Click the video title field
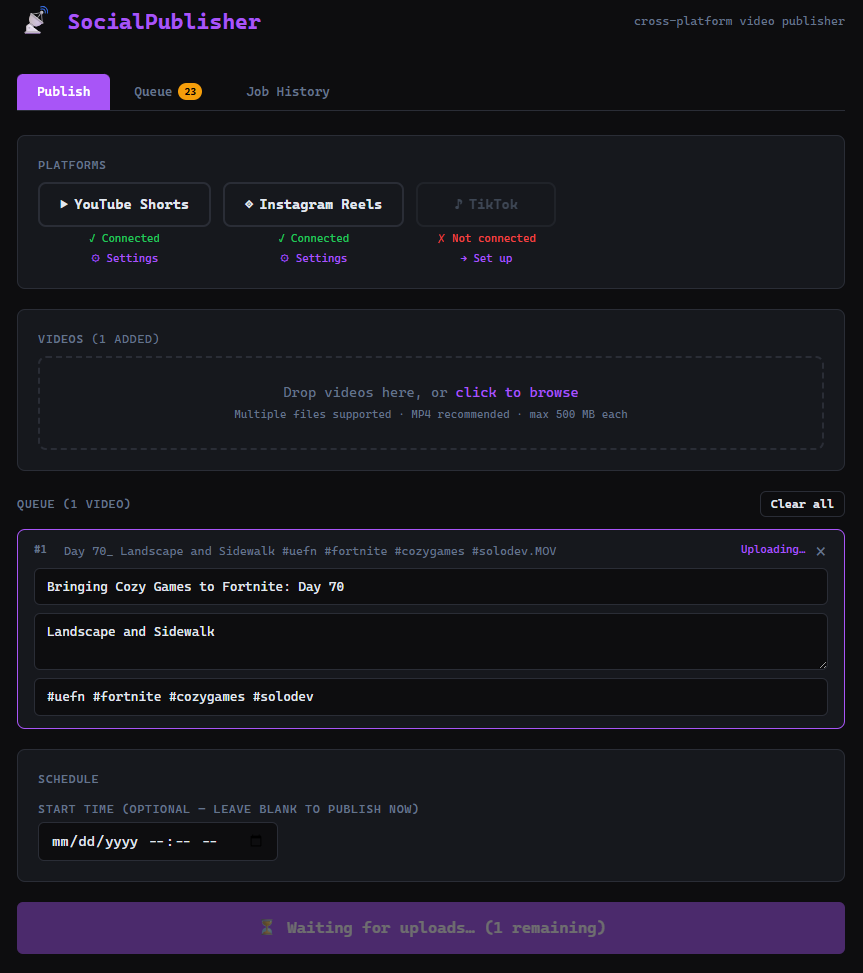The height and width of the screenshot is (973, 863). (430, 587)
